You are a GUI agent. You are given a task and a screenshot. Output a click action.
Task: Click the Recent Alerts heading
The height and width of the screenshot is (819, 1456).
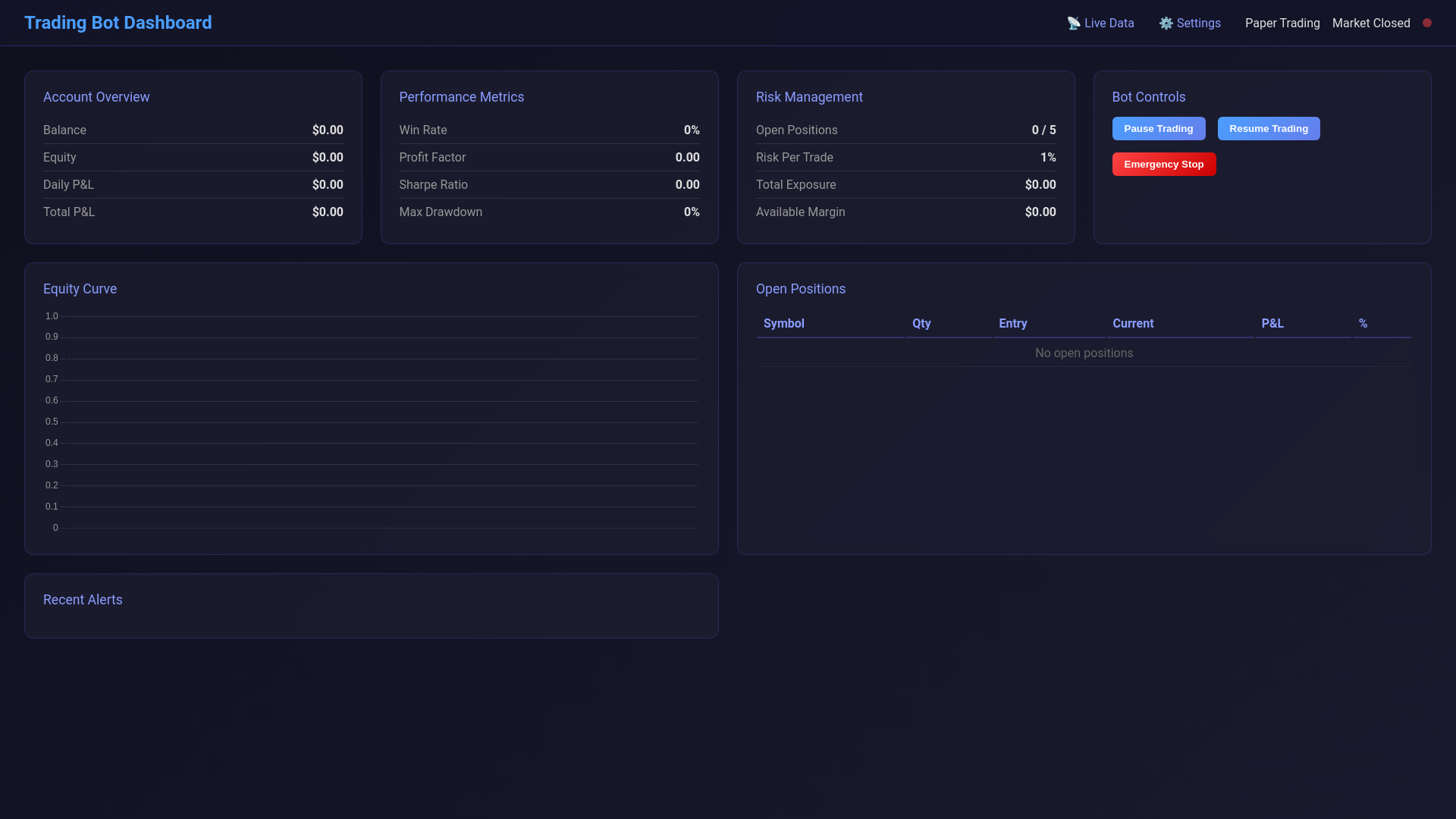[83, 600]
